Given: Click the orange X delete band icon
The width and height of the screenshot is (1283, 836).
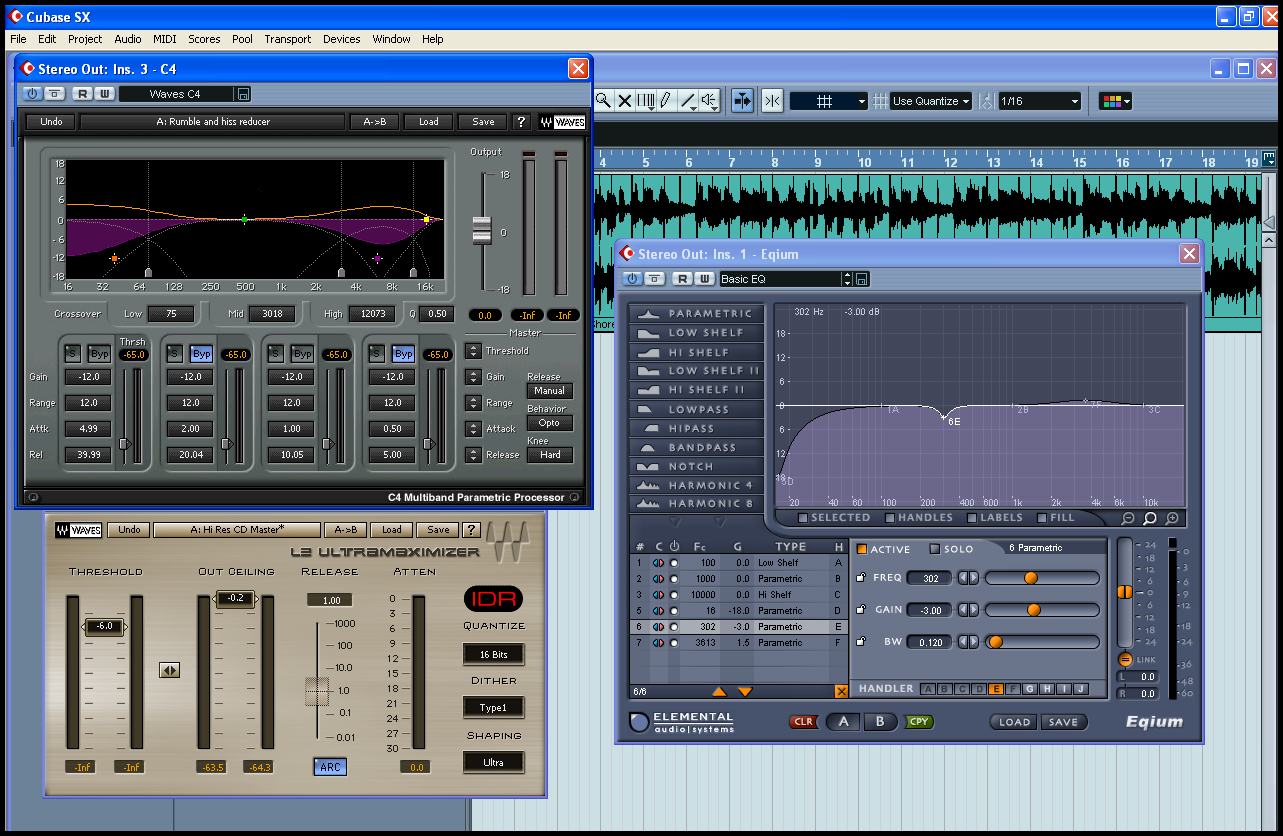Looking at the screenshot, I should click(x=841, y=692).
